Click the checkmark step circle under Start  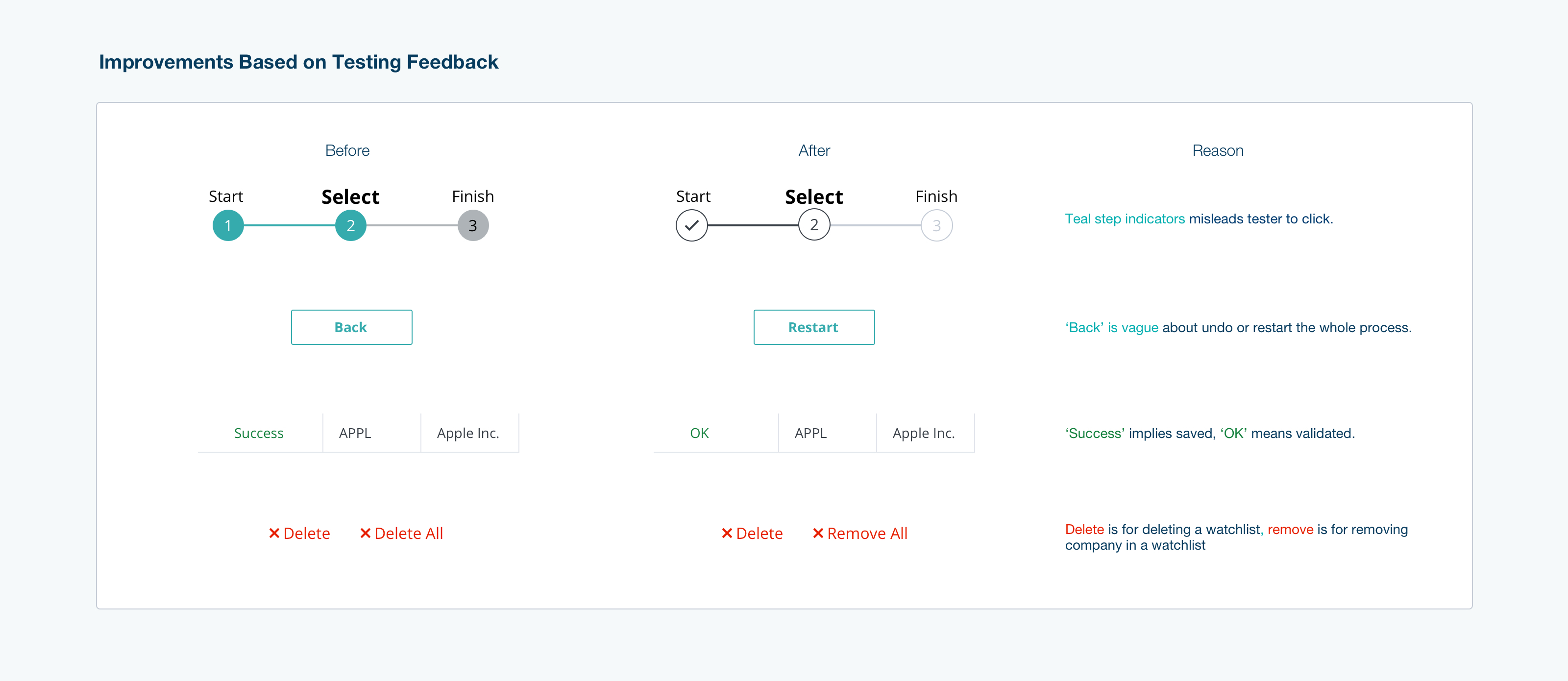click(x=691, y=226)
